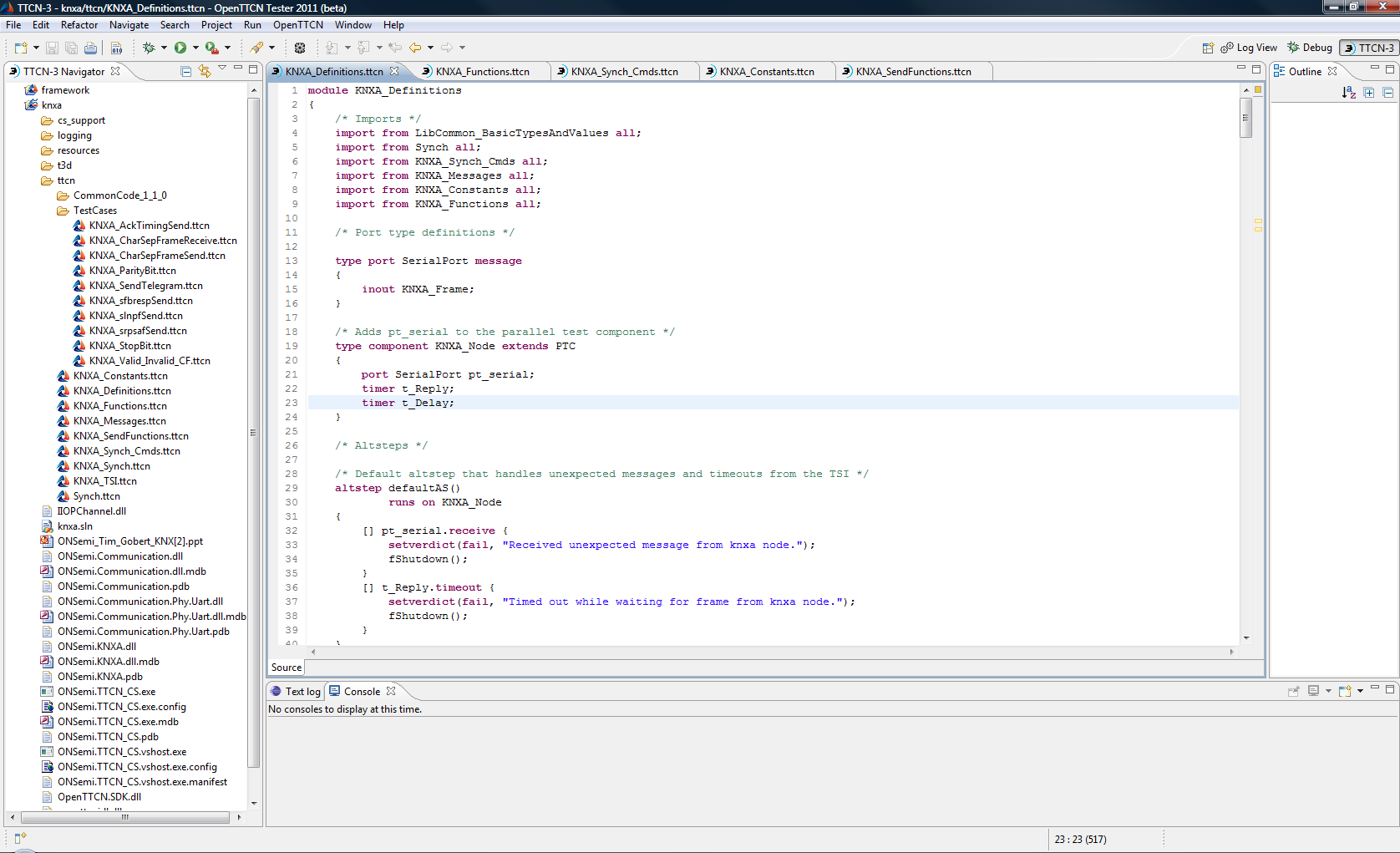Switch to Debug perspective
This screenshot has width=1400, height=853.
pos(1310,48)
